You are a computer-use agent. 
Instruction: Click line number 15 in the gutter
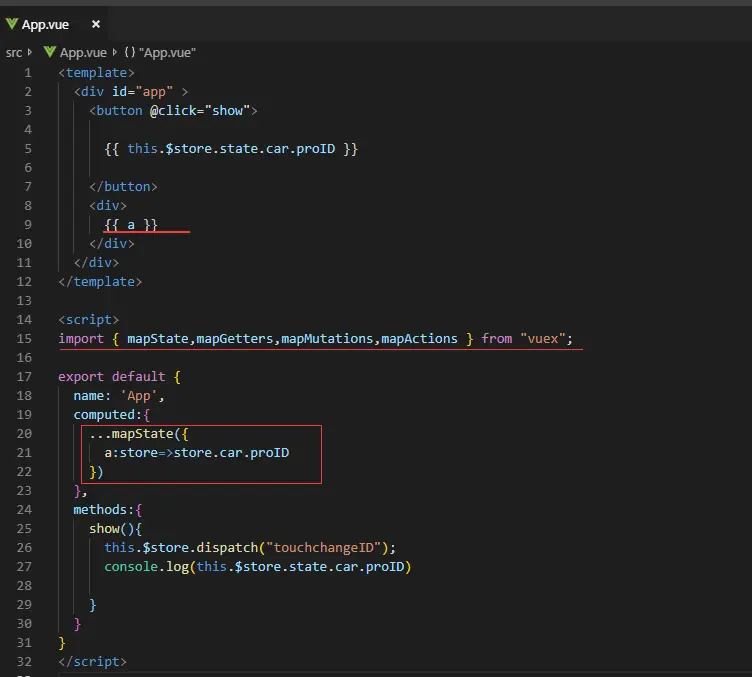pyautogui.click(x=24, y=338)
